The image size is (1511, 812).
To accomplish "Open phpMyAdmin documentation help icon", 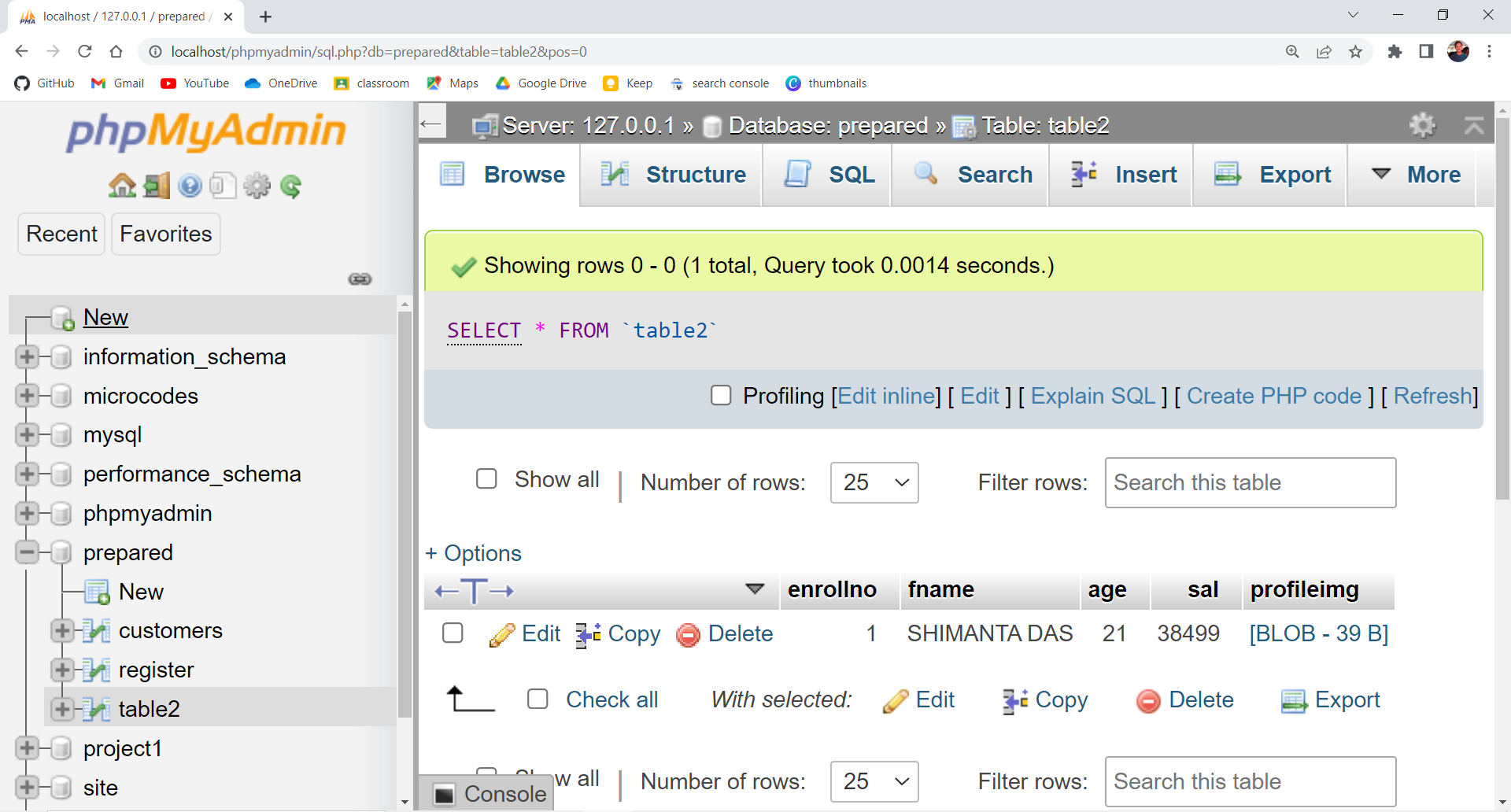I will tap(190, 186).
